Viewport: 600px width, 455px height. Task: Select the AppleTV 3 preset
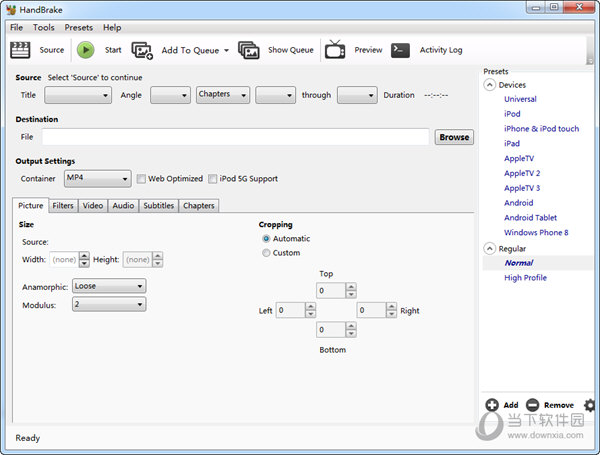coord(522,188)
